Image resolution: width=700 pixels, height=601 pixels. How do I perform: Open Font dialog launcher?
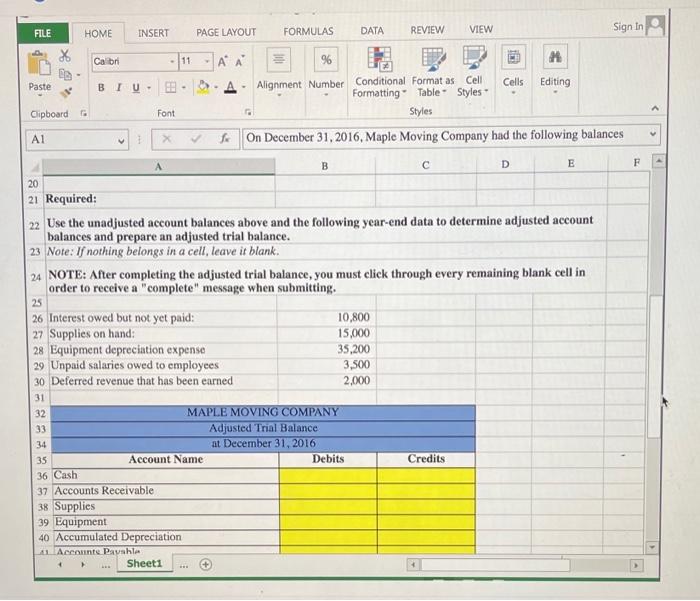tap(248, 112)
